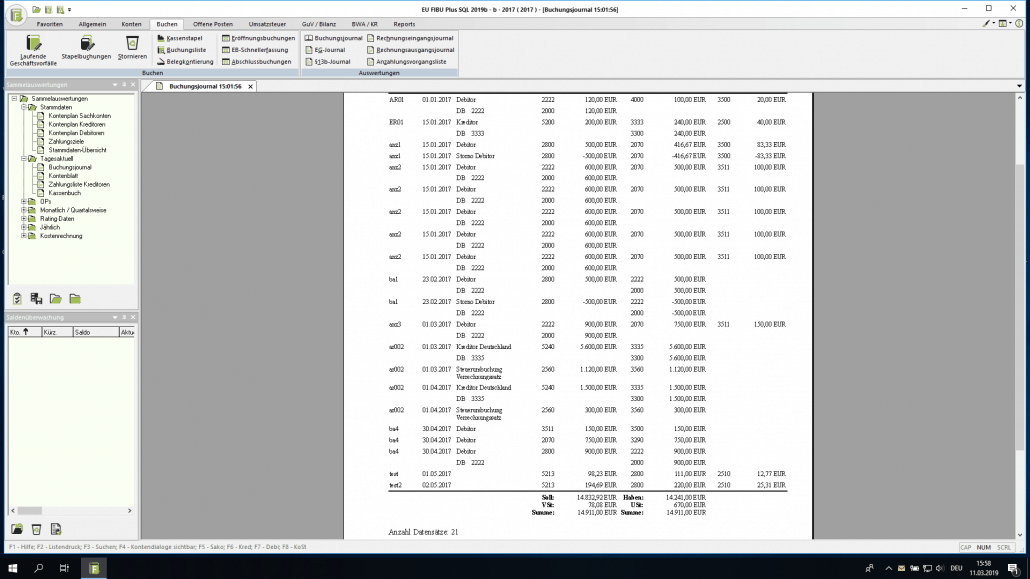Open the GuV / Bilanz ribbon tab
The height and width of the screenshot is (579, 1030).
pyautogui.click(x=319, y=24)
